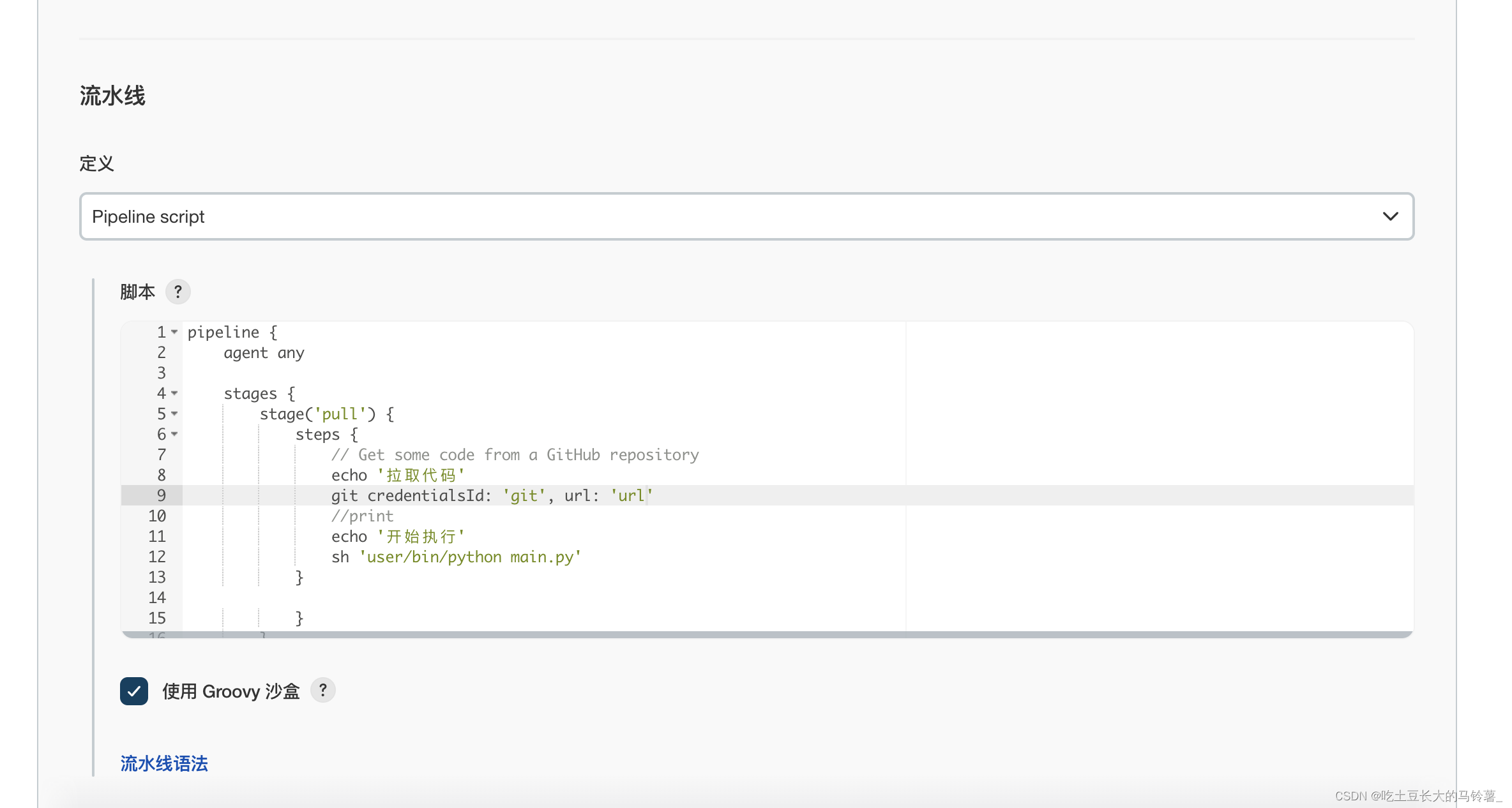1512x808 pixels.
Task: Click help icon next to 脚本 label
Action: click(178, 292)
